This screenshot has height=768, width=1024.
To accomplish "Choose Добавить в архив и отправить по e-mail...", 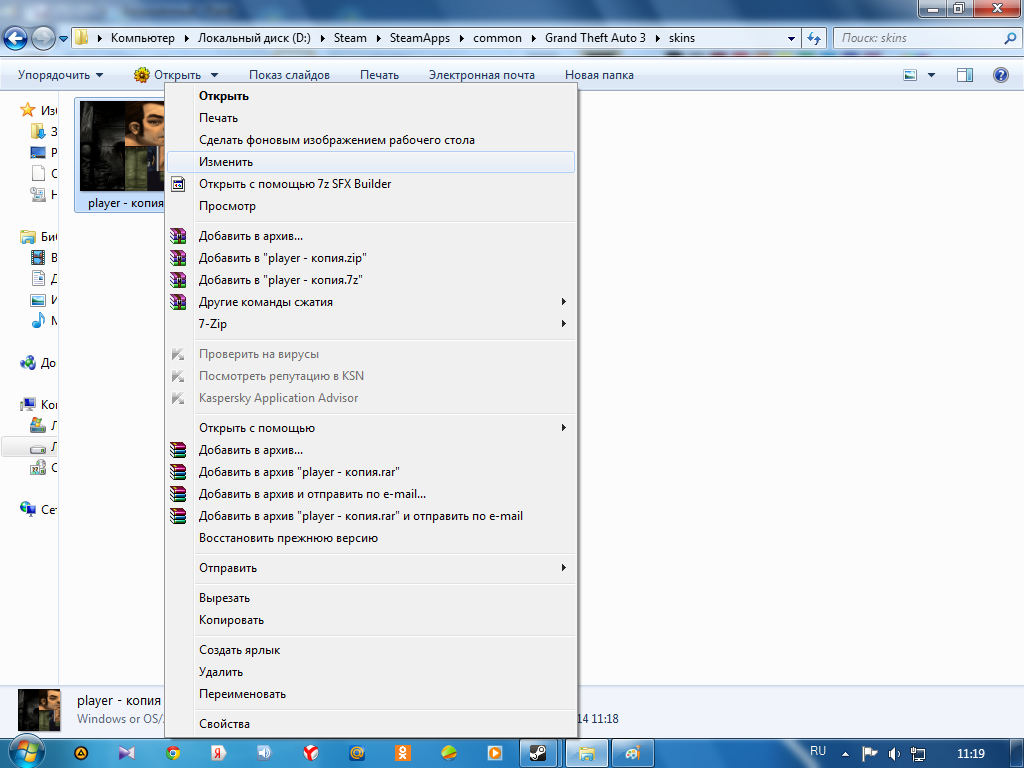I will (370, 494).
